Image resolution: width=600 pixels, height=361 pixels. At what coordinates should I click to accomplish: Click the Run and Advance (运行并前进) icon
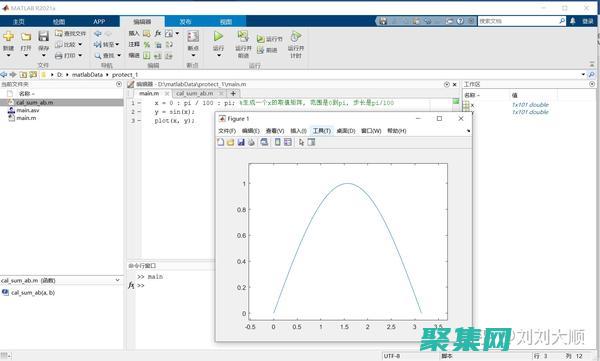click(243, 36)
